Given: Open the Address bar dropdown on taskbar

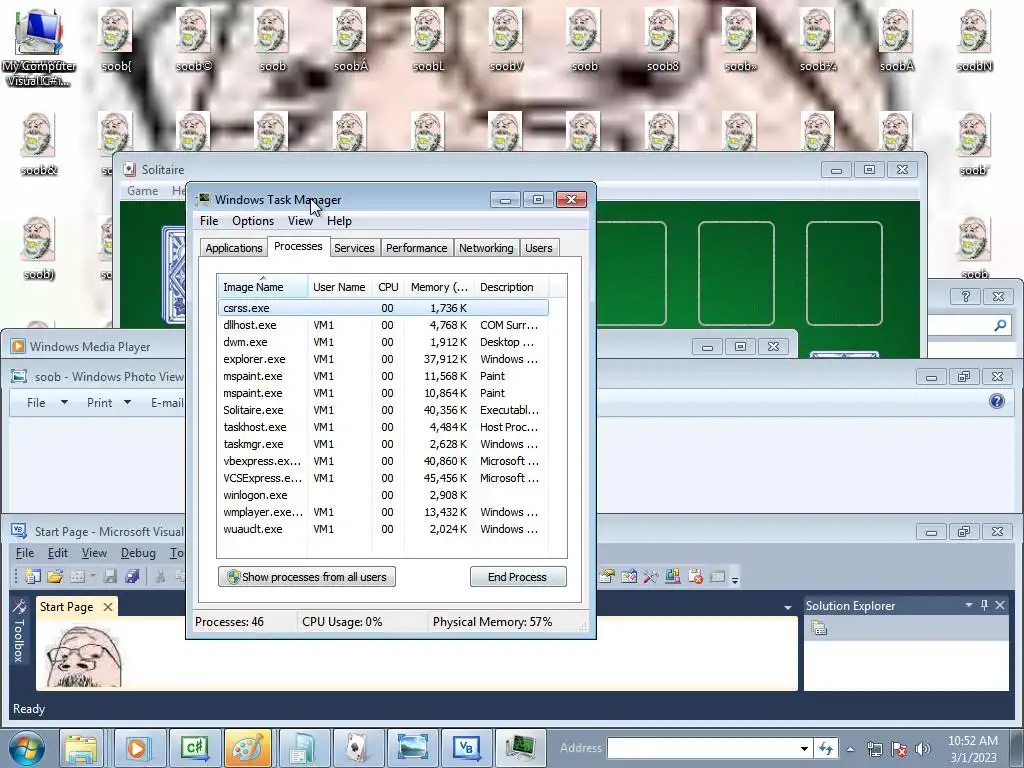Looking at the screenshot, I should tap(804, 748).
